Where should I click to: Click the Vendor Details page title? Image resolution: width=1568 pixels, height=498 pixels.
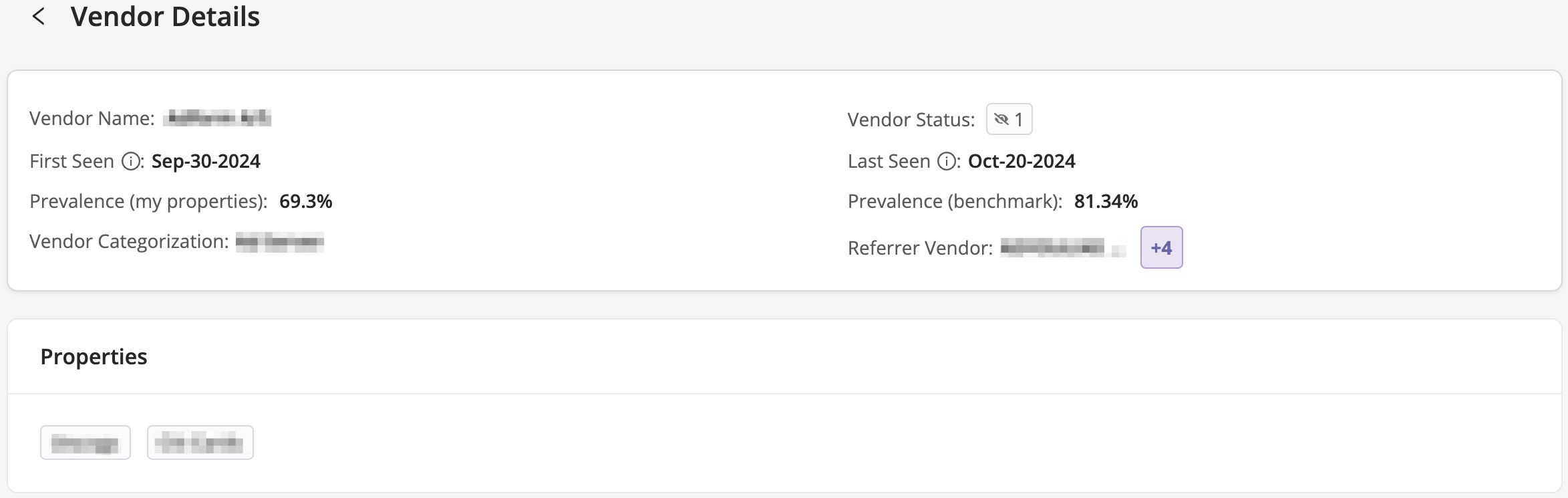click(165, 17)
